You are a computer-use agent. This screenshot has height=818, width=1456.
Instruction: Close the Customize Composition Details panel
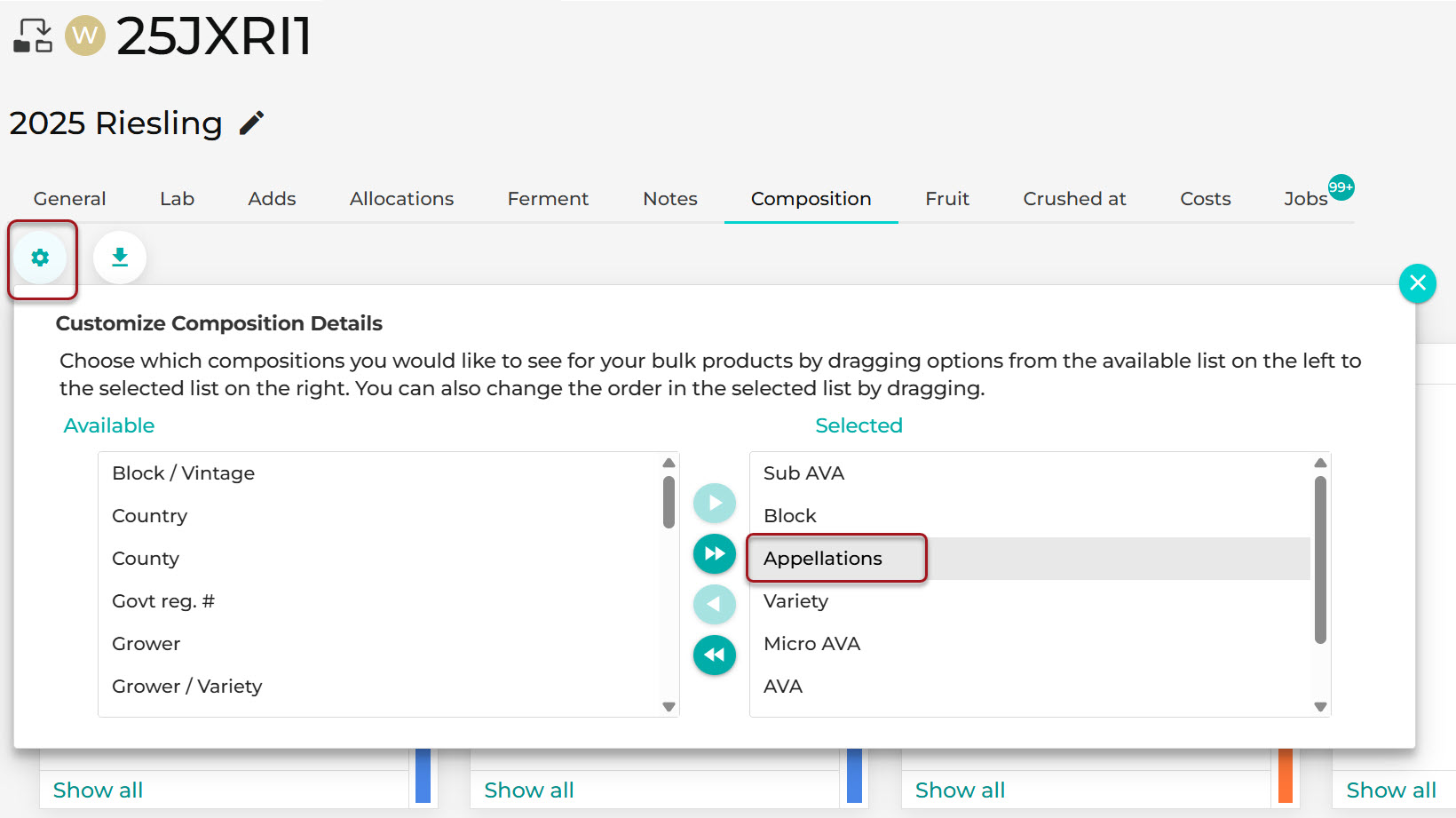pyautogui.click(x=1418, y=283)
